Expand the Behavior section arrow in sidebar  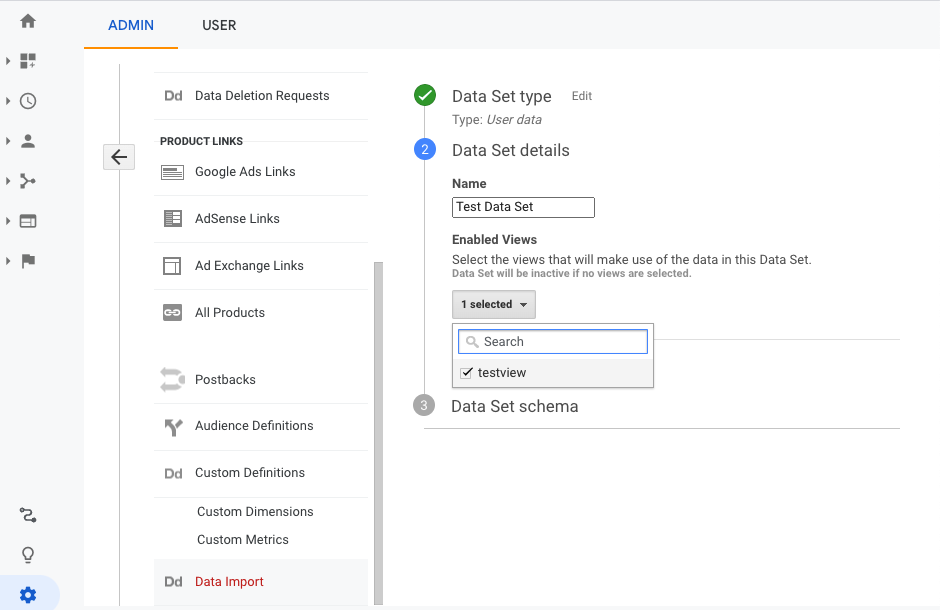(8, 221)
